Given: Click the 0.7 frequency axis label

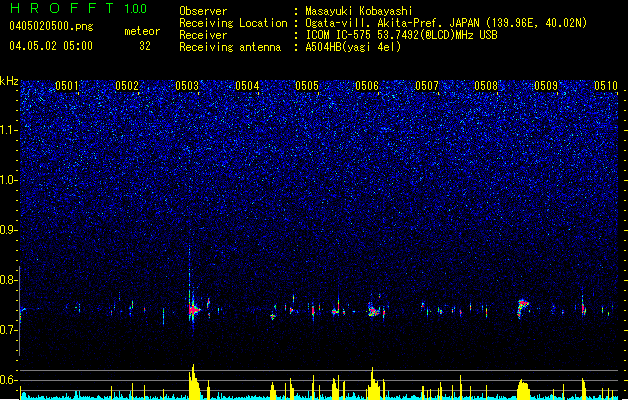Looking at the screenshot, I should 8,330.
